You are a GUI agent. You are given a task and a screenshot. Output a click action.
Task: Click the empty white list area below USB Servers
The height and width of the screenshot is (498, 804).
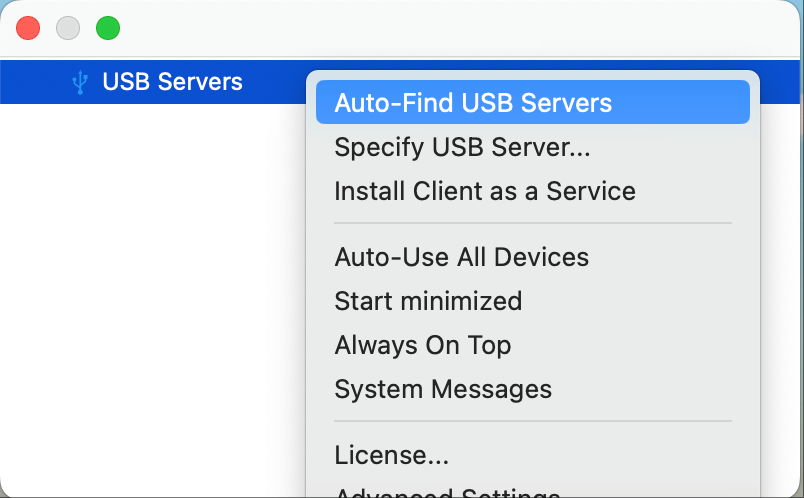[x=150, y=300]
